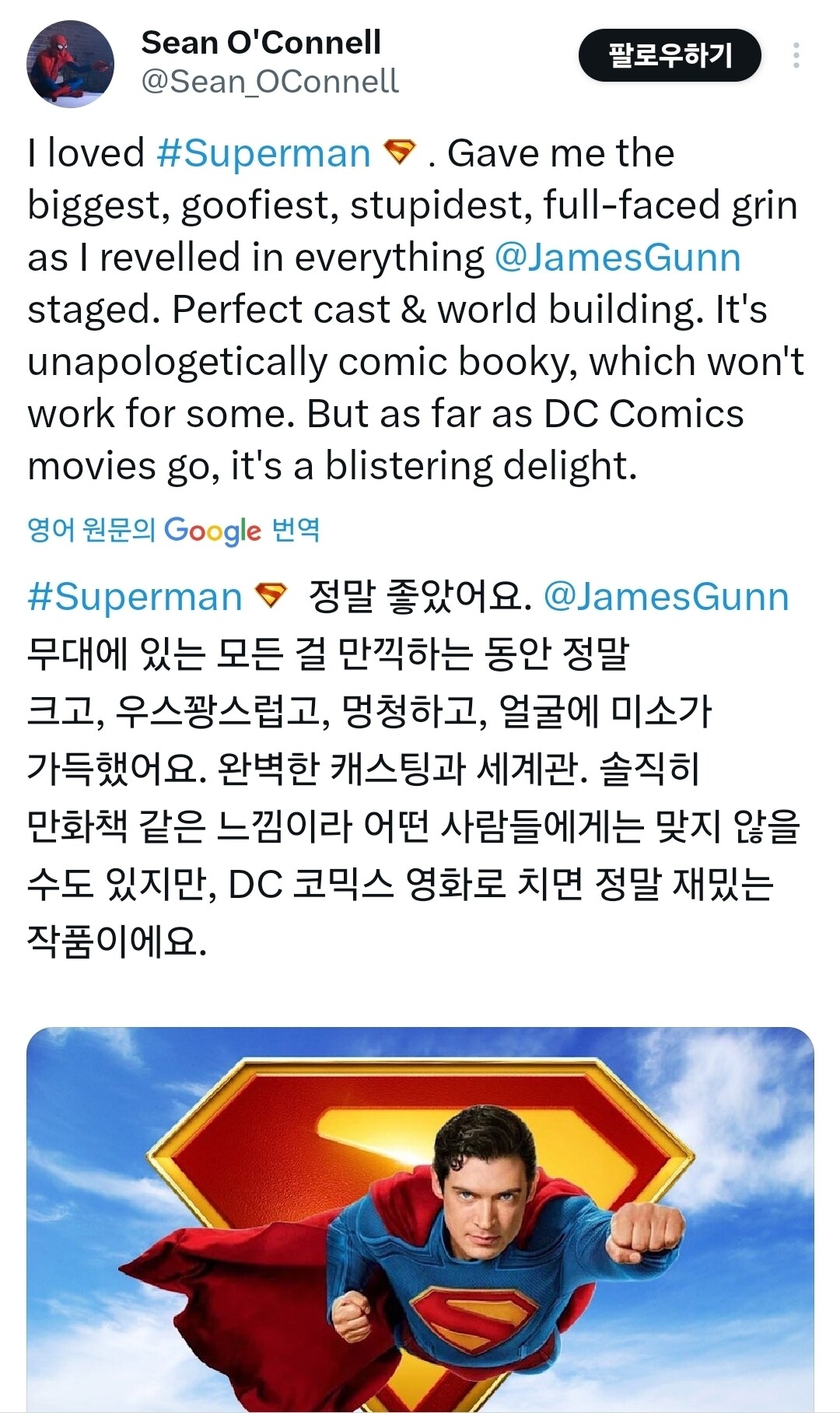The height and width of the screenshot is (1413, 840).
Task: Click the Google logo in translation notice
Action: click(x=212, y=531)
